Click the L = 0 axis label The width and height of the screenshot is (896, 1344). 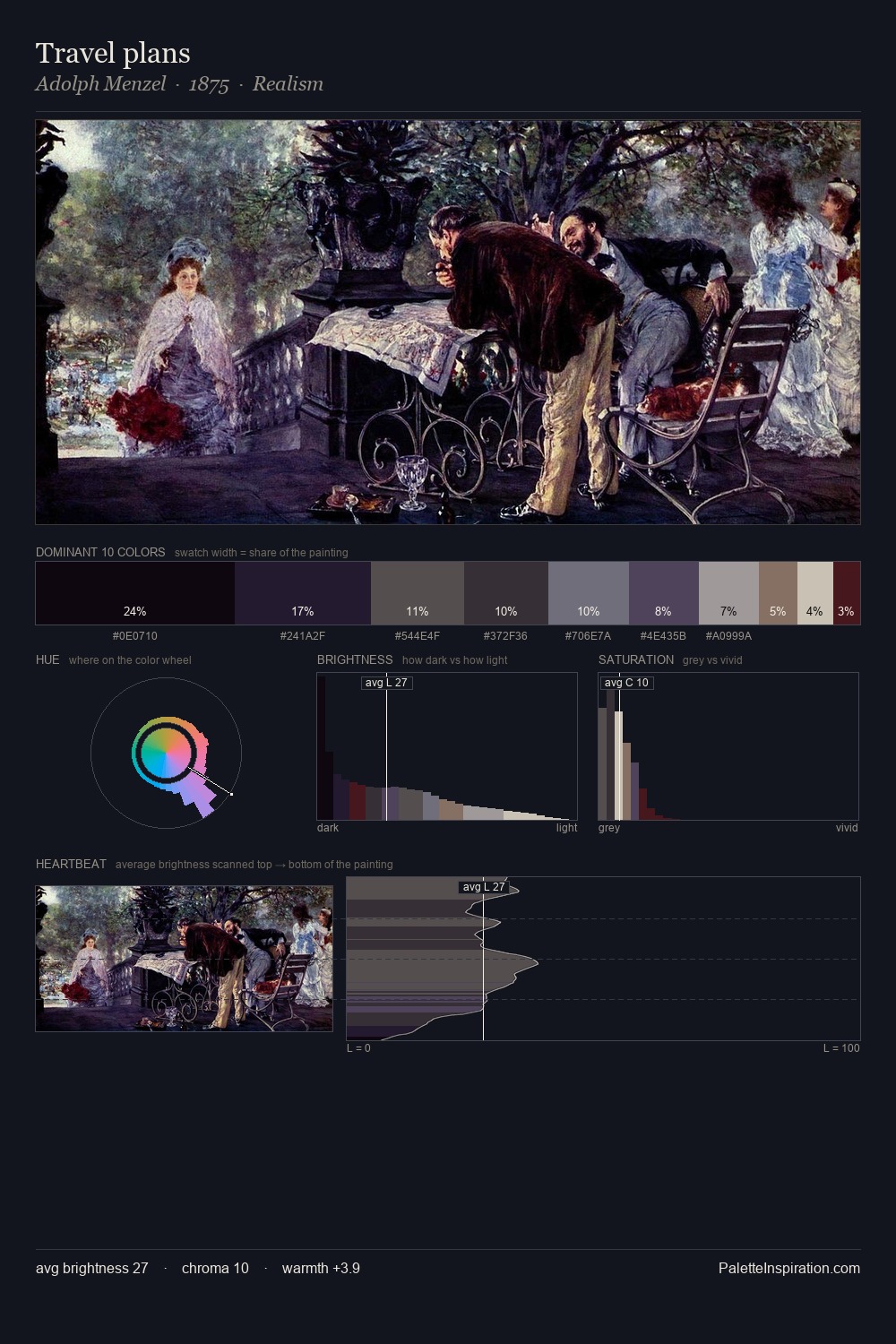click(358, 1048)
